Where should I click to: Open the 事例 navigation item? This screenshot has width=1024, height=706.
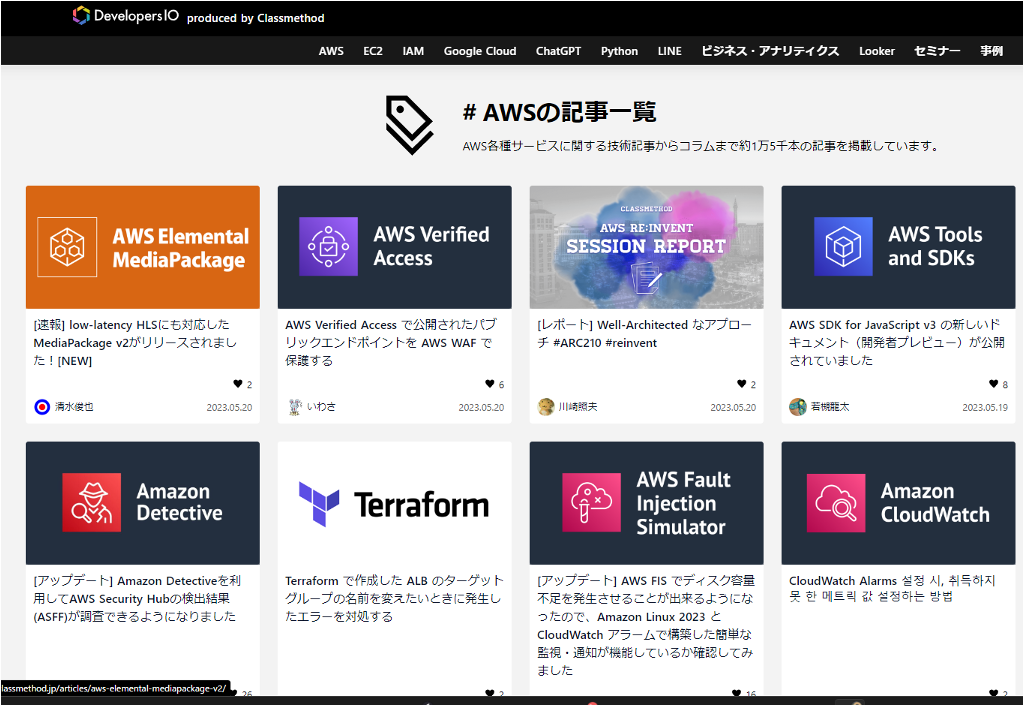coord(991,51)
